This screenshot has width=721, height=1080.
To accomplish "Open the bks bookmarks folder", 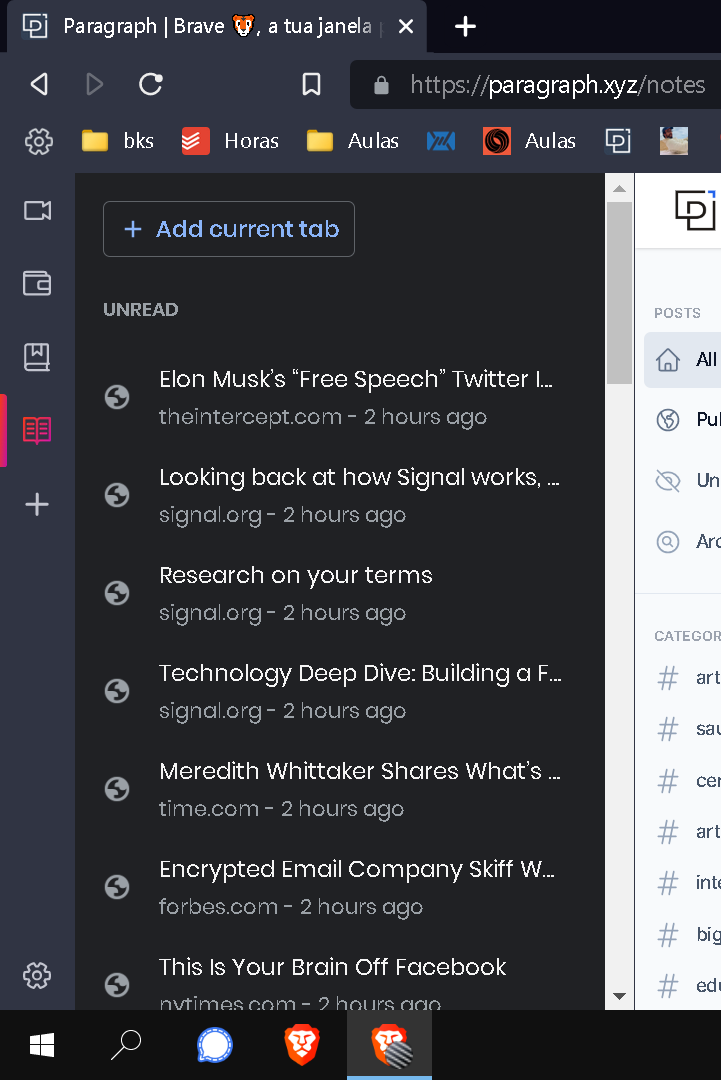I will [118, 141].
